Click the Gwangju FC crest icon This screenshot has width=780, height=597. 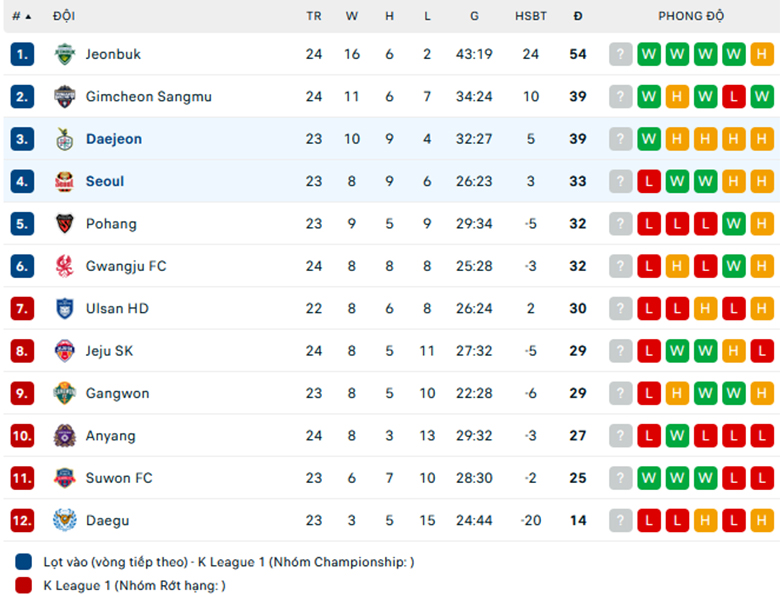[x=65, y=266]
